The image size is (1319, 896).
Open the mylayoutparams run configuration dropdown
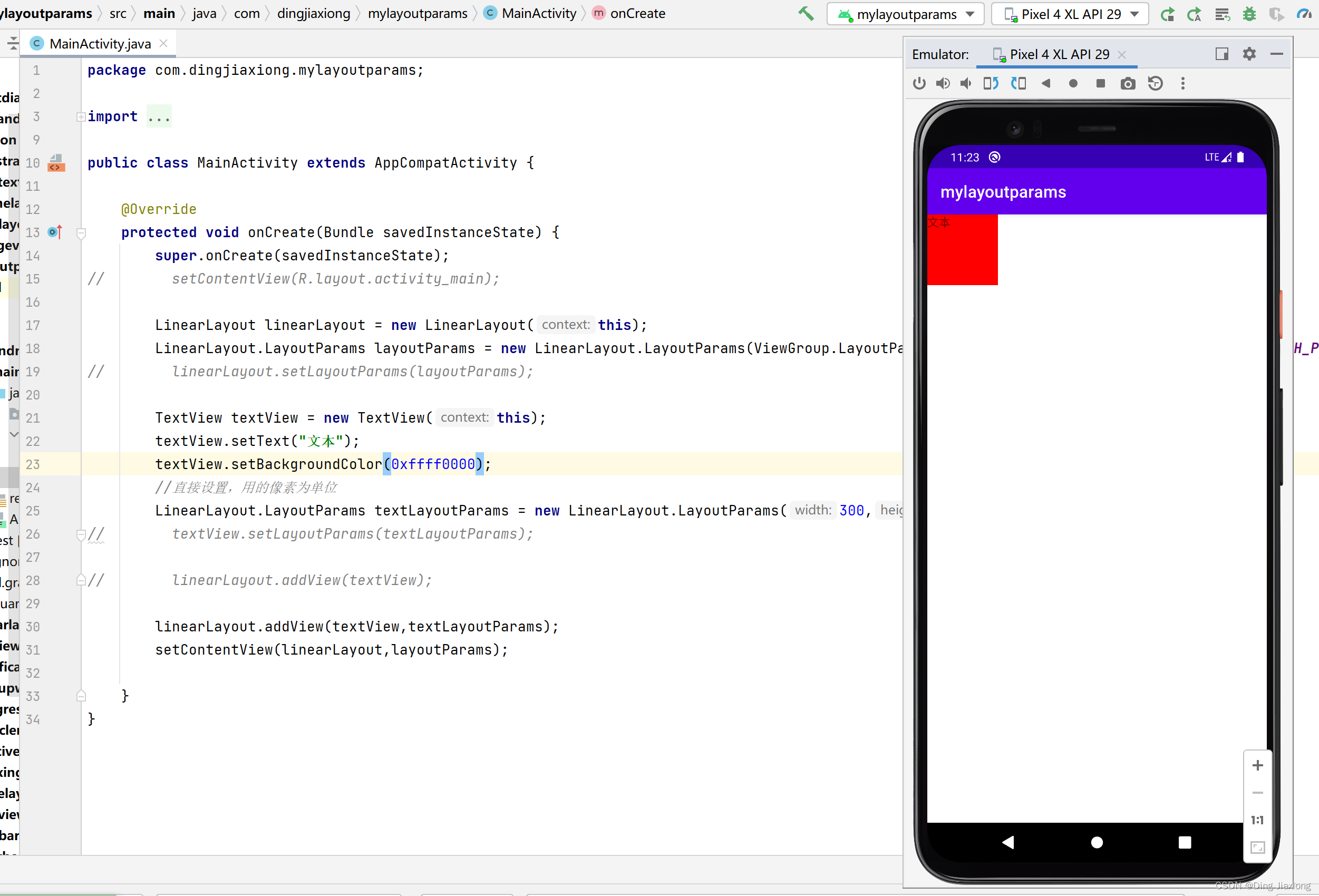point(906,14)
